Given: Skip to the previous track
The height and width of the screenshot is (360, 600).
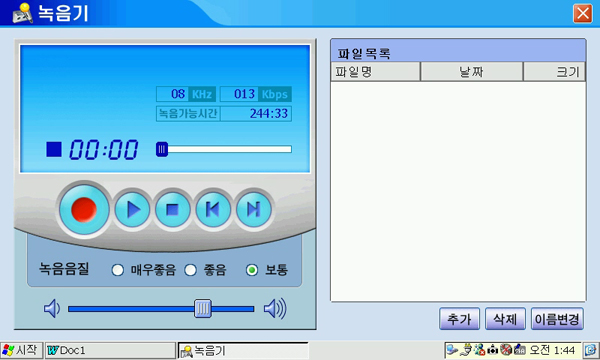Looking at the screenshot, I should point(213,210).
